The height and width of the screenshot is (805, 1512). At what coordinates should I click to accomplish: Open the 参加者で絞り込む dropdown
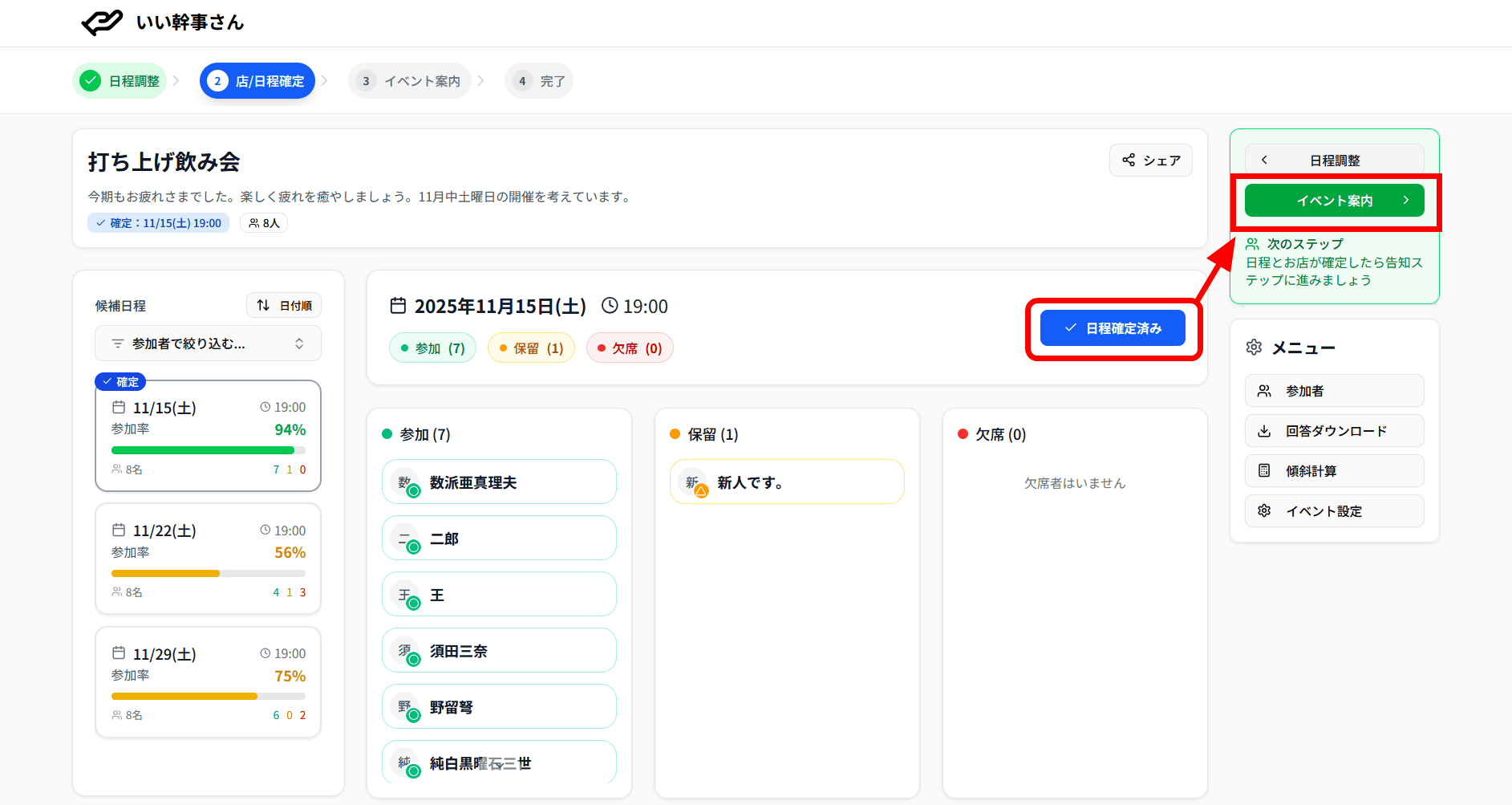pos(208,344)
